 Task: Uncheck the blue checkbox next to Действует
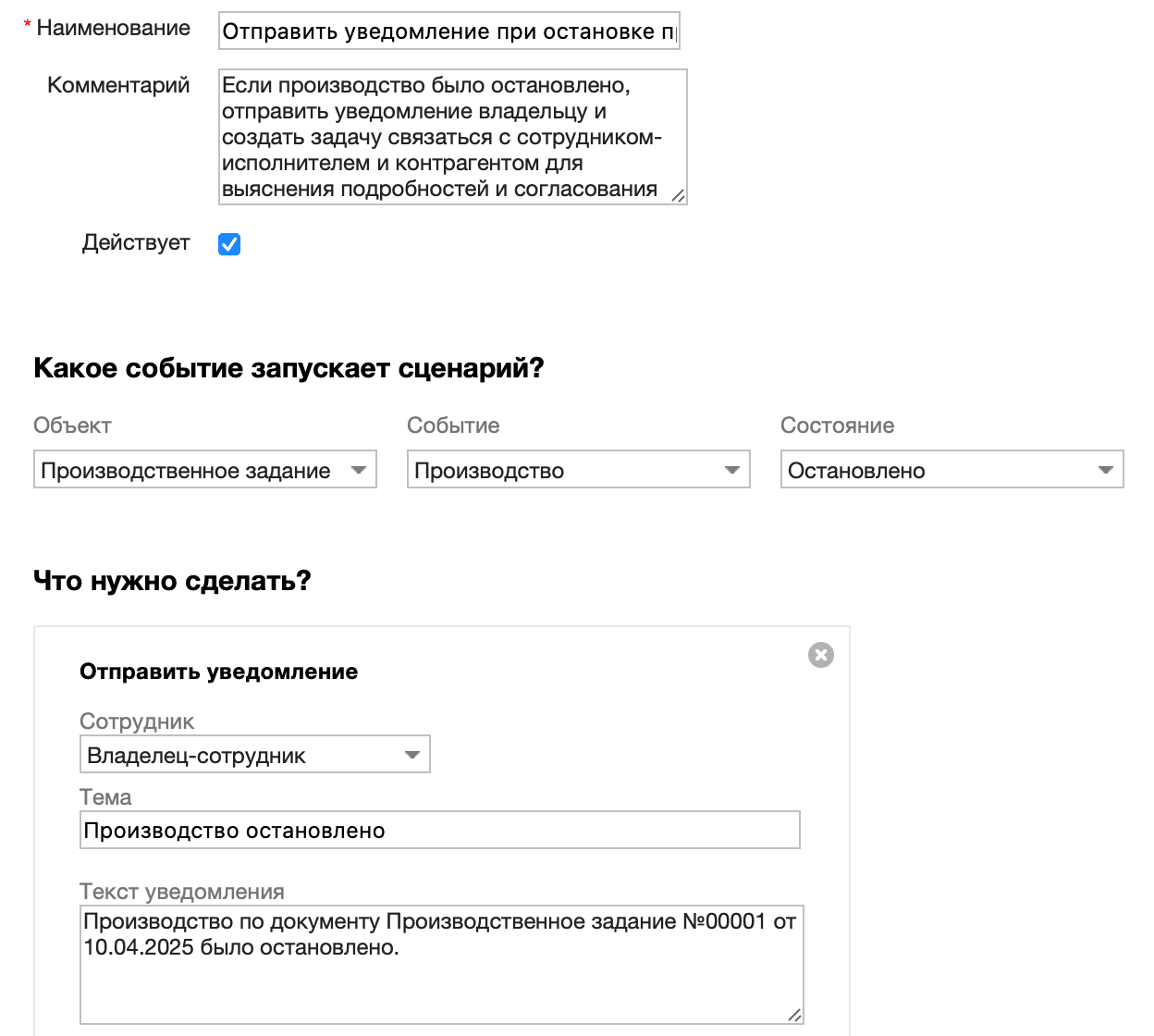(228, 243)
